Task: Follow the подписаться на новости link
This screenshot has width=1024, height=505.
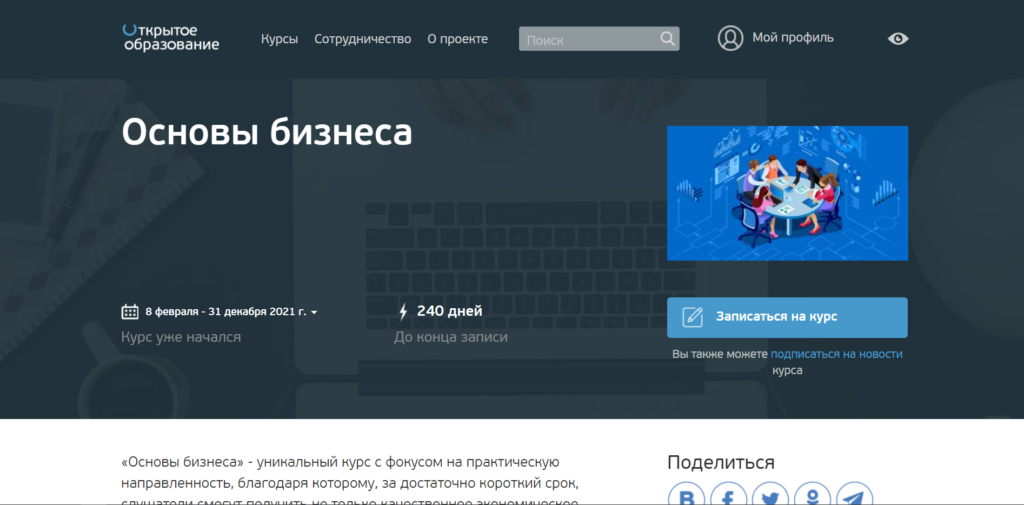Action: click(836, 354)
